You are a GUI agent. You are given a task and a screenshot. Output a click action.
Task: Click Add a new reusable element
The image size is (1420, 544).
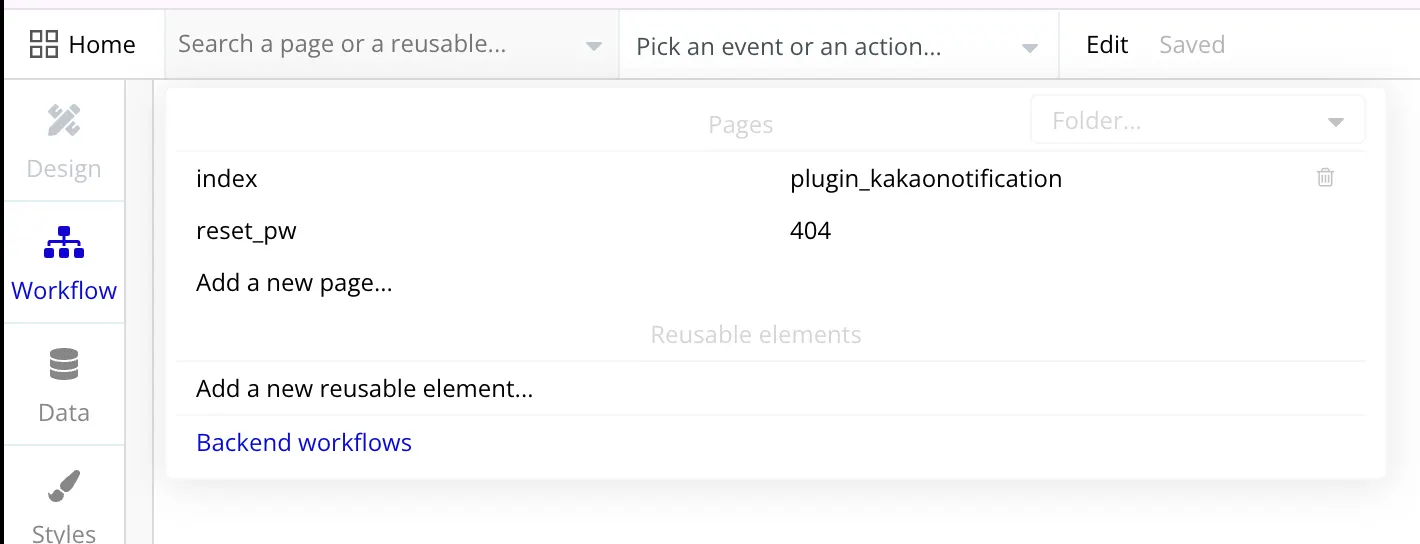tap(364, 389)
